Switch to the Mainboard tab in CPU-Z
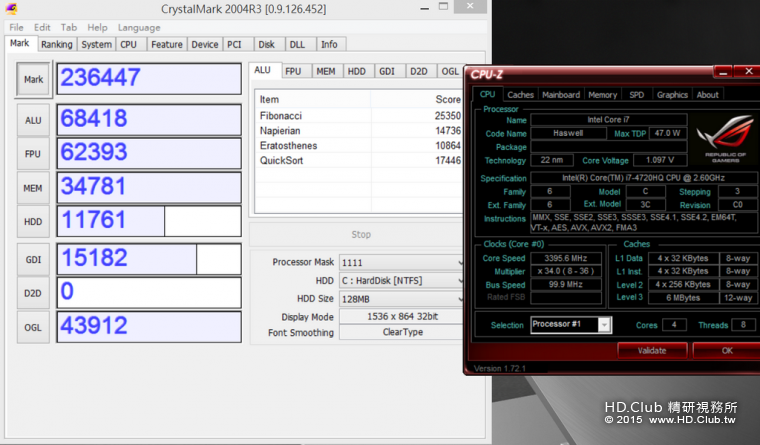Viewport: 760px width, 445px height. (560, 95)
